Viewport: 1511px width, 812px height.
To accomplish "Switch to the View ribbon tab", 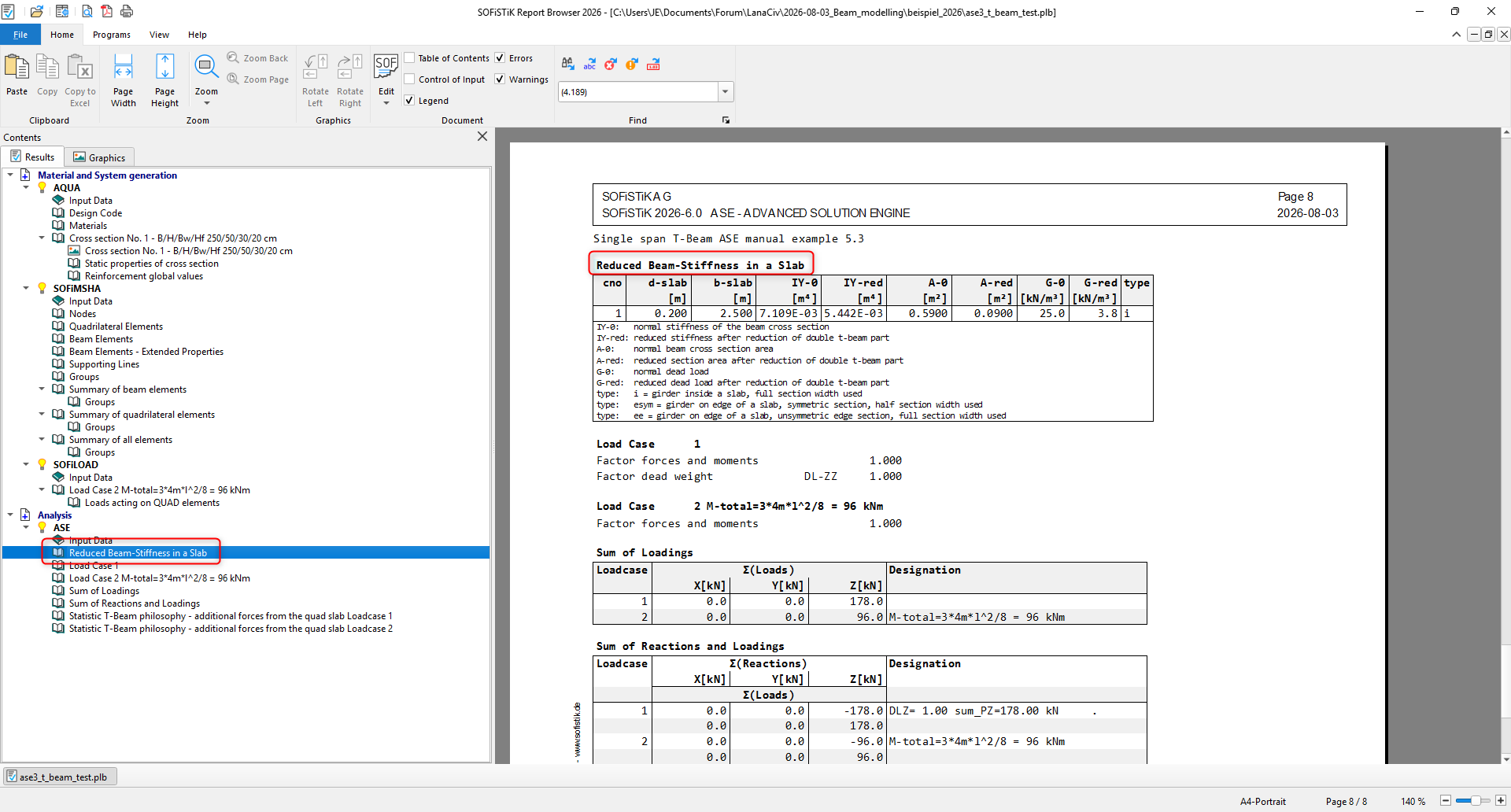I will point(160,35).
